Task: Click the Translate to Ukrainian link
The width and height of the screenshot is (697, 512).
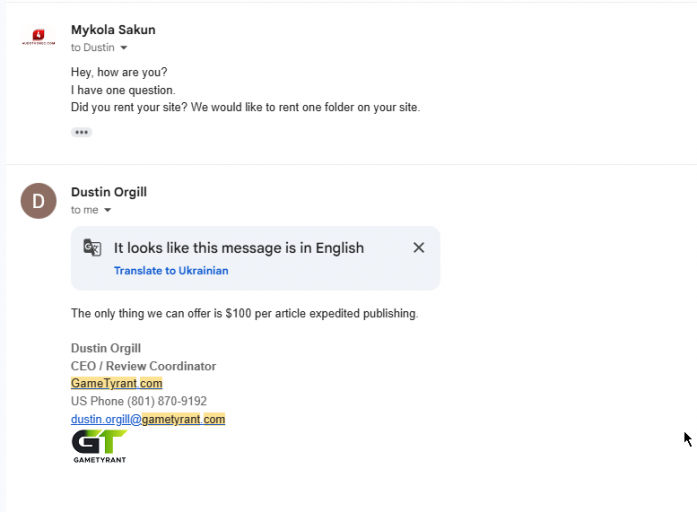Action: point(171,271)
